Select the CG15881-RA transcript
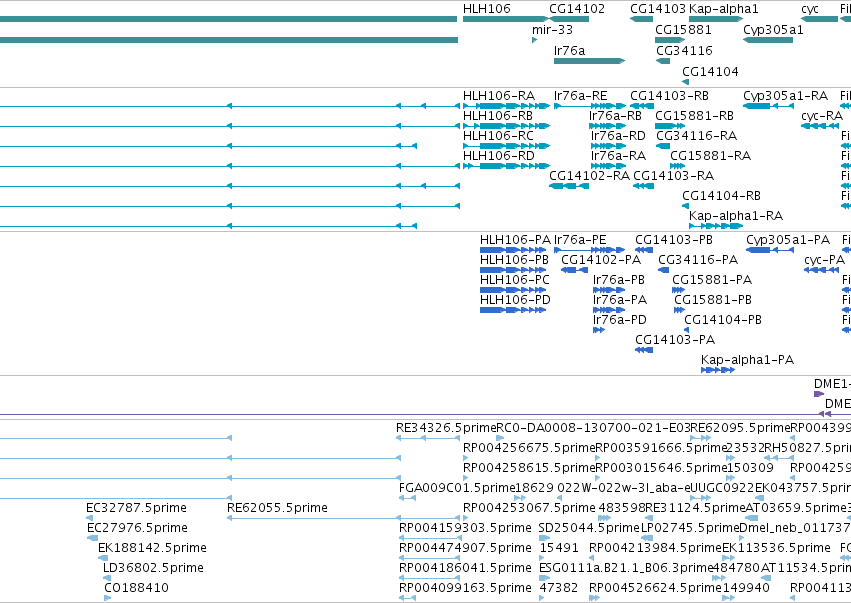The height and width of the screenshot is (603, 851). tap(677, 166)
